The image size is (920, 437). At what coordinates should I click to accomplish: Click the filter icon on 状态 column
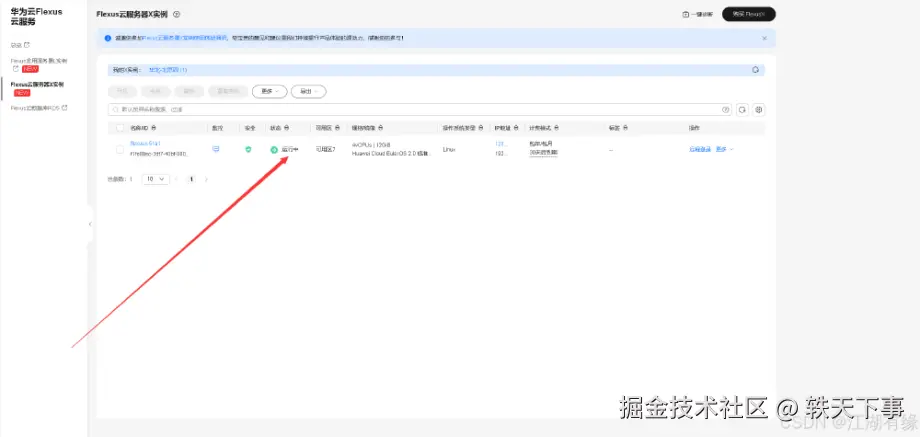(286, 128)
